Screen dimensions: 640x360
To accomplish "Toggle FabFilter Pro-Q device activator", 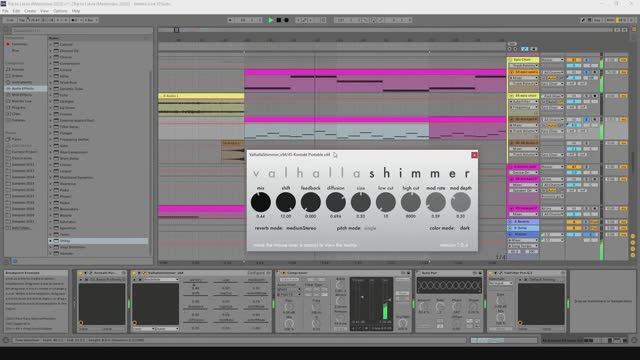I will [491, 273].
